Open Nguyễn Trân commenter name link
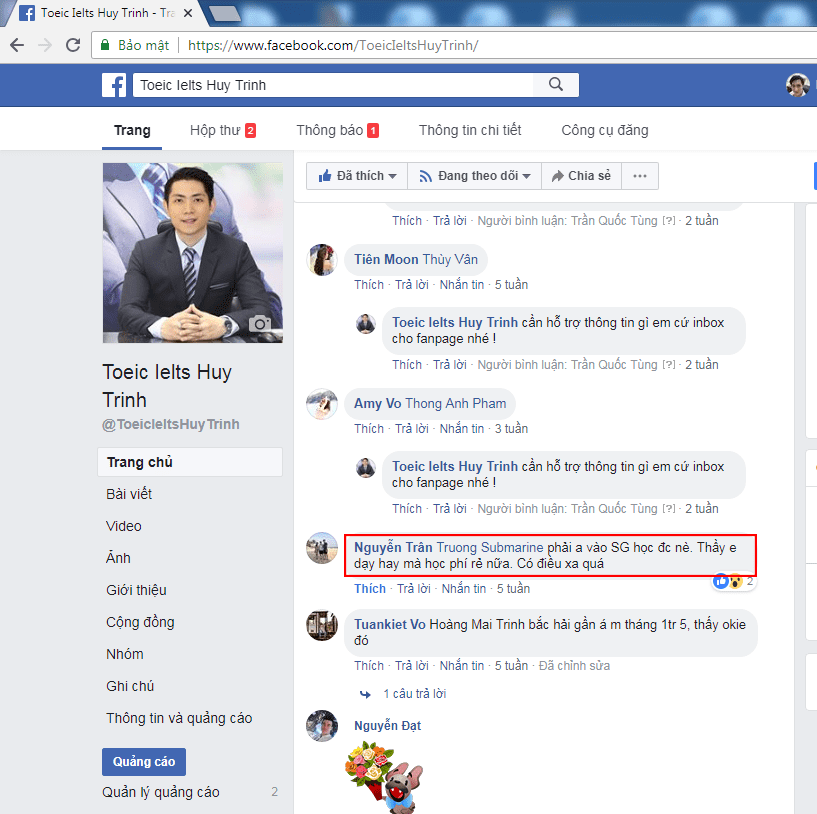817x814 pixels. (x=393, y=548)
